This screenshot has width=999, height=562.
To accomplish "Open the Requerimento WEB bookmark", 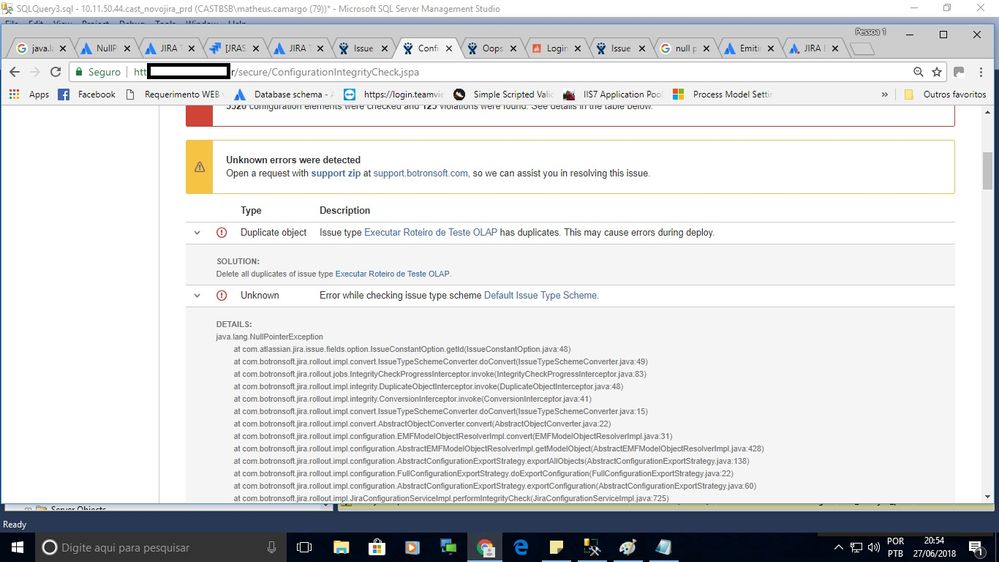I will [x=173, y=94].
